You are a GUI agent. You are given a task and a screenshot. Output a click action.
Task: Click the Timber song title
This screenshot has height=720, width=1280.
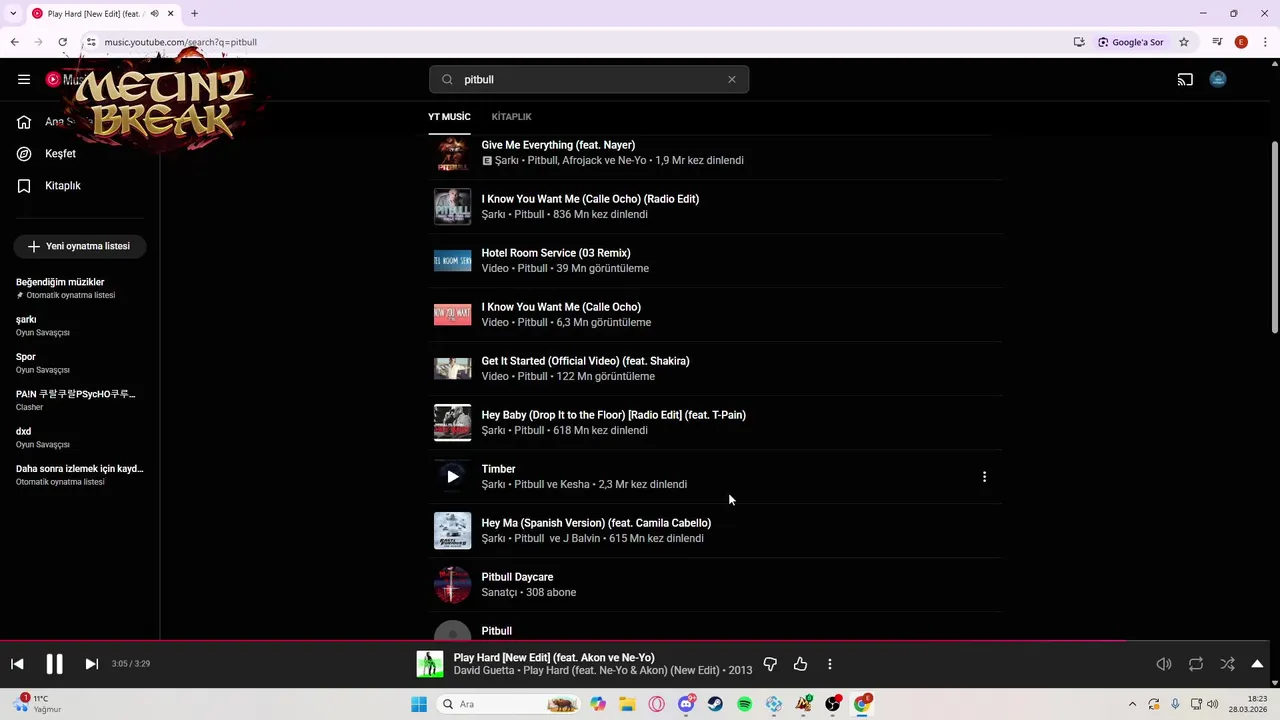click(498, 469)
